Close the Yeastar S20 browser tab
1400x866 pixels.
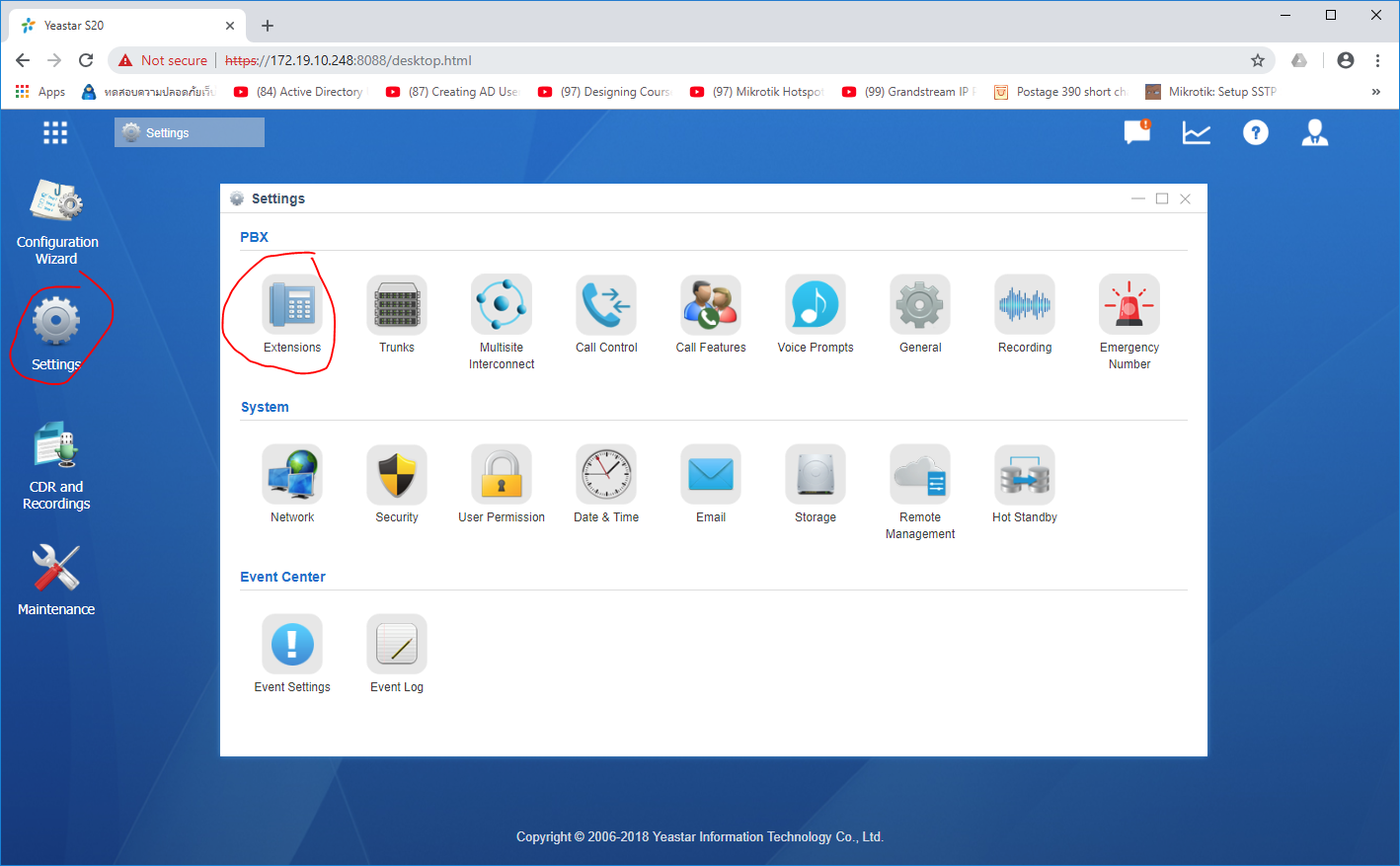point(230,26)
